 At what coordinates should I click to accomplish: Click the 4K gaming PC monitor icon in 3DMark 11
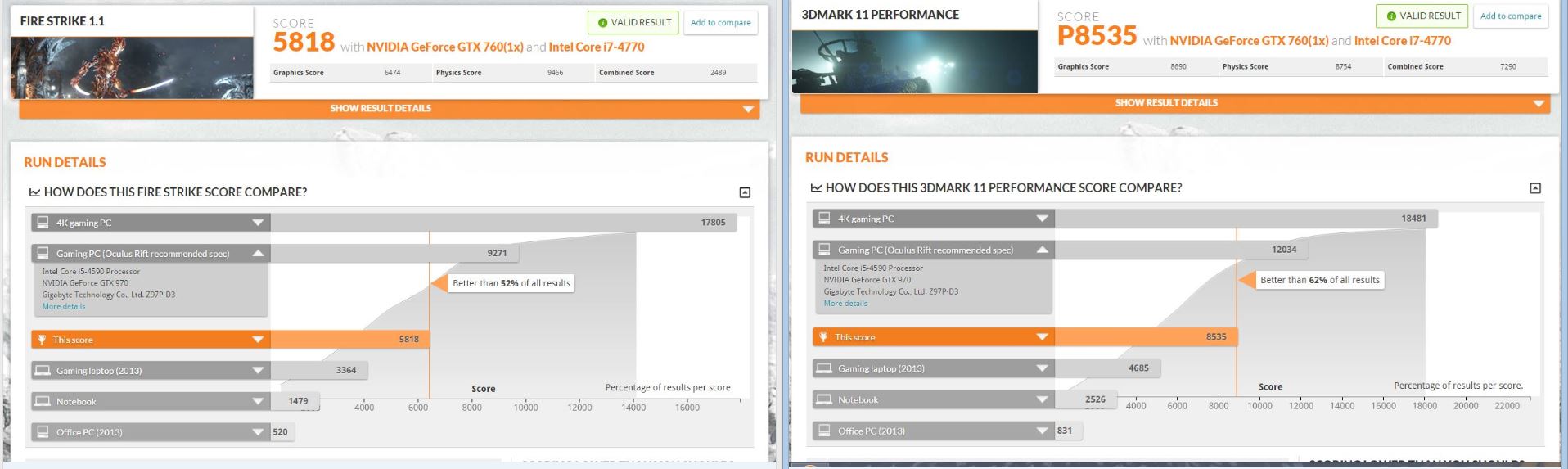[824, 219]
